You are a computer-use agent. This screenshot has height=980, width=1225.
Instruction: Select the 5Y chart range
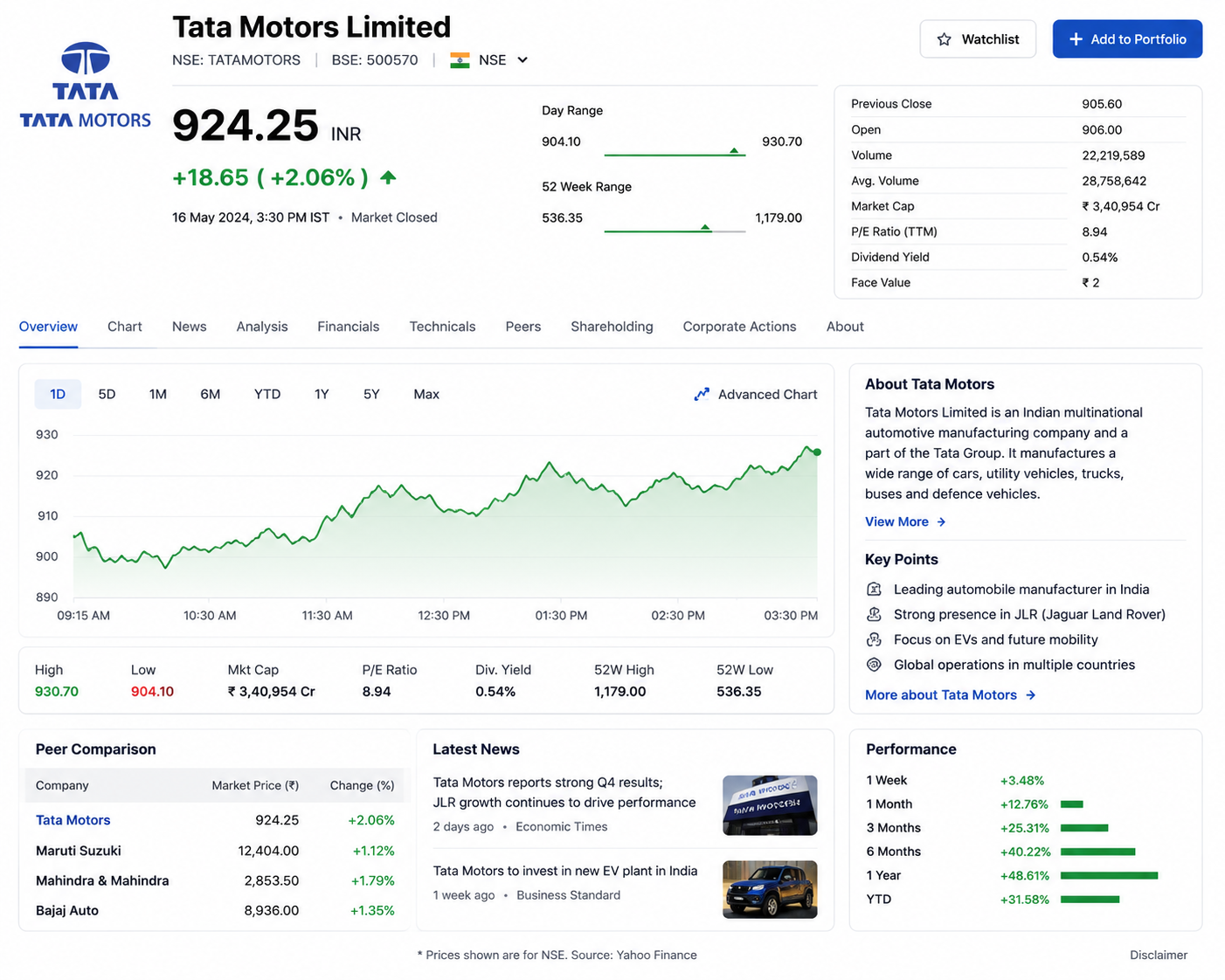[371, 394]
